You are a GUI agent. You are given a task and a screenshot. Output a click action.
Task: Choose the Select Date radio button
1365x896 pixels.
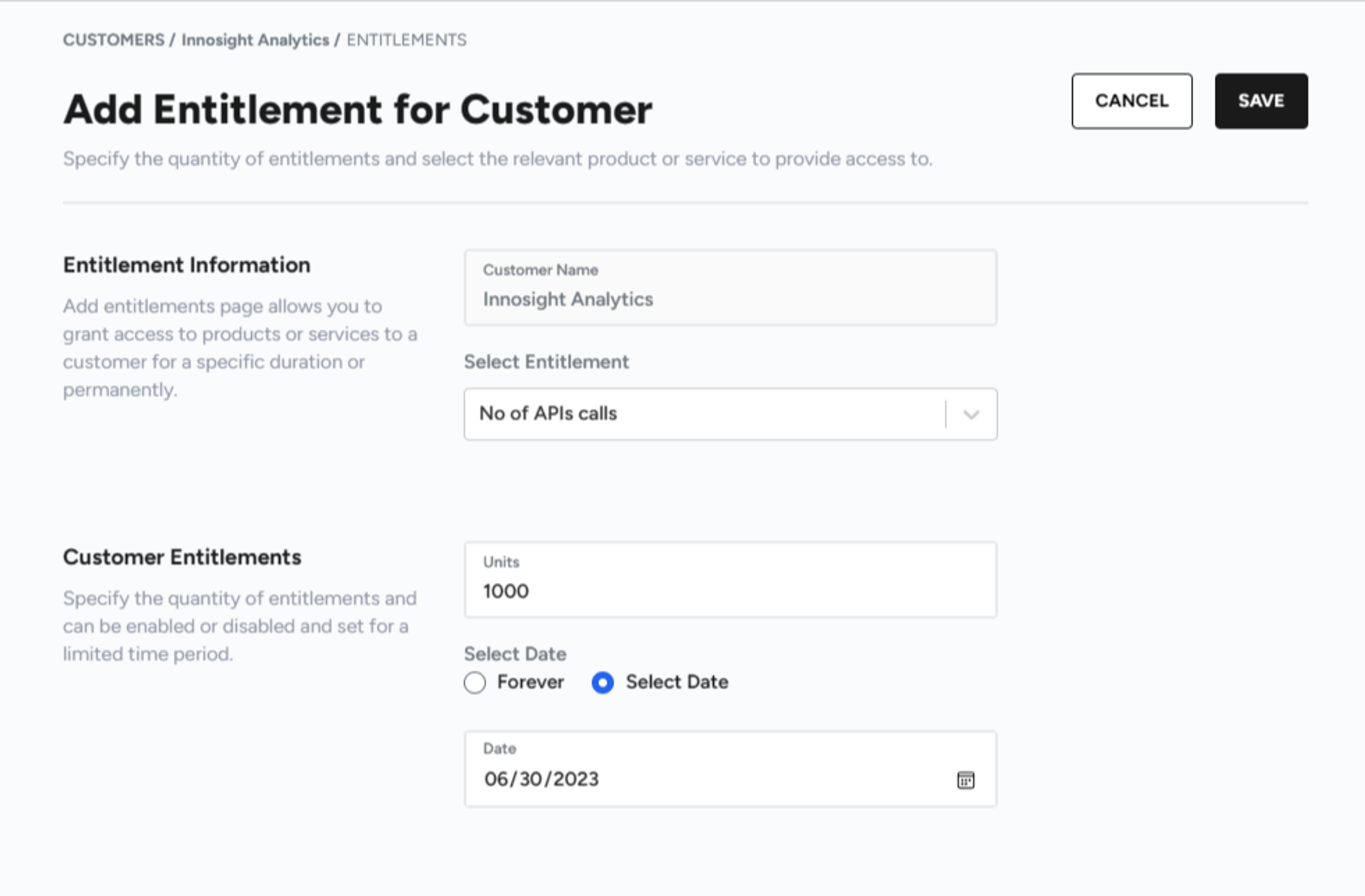point(603,682)
